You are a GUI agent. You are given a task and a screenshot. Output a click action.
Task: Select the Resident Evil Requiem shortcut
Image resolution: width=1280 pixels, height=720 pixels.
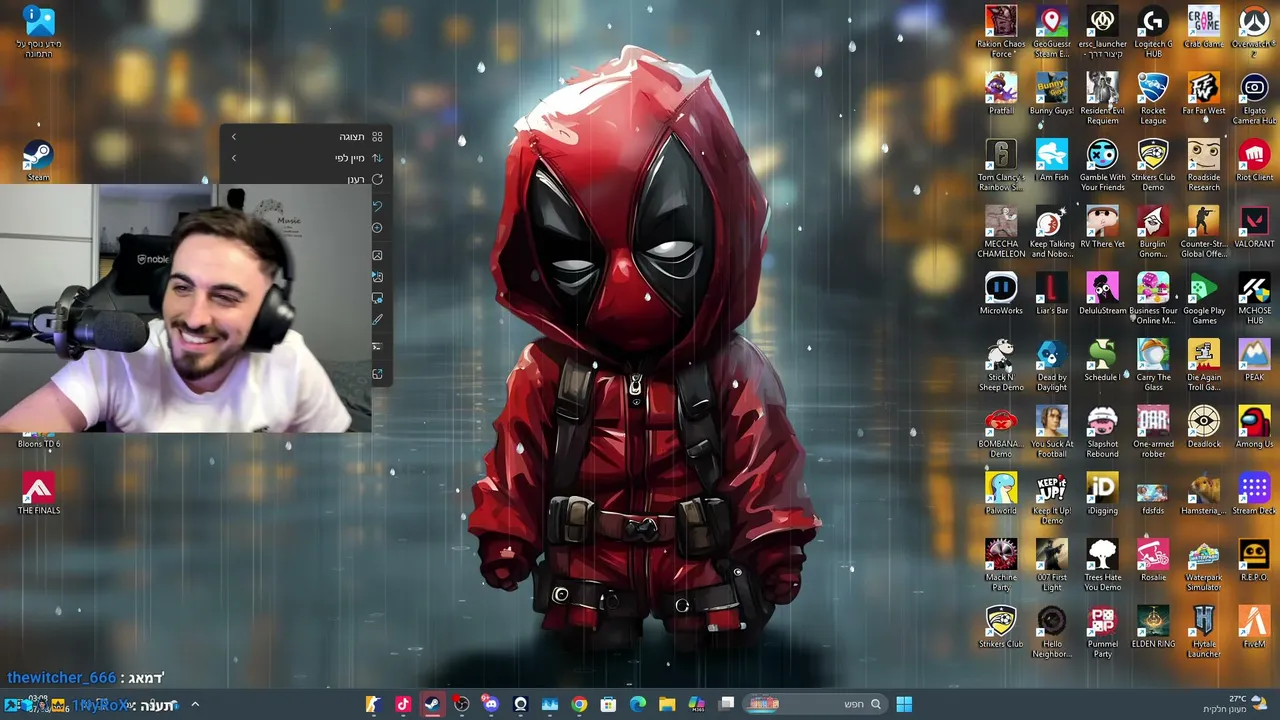point(1102,98)
